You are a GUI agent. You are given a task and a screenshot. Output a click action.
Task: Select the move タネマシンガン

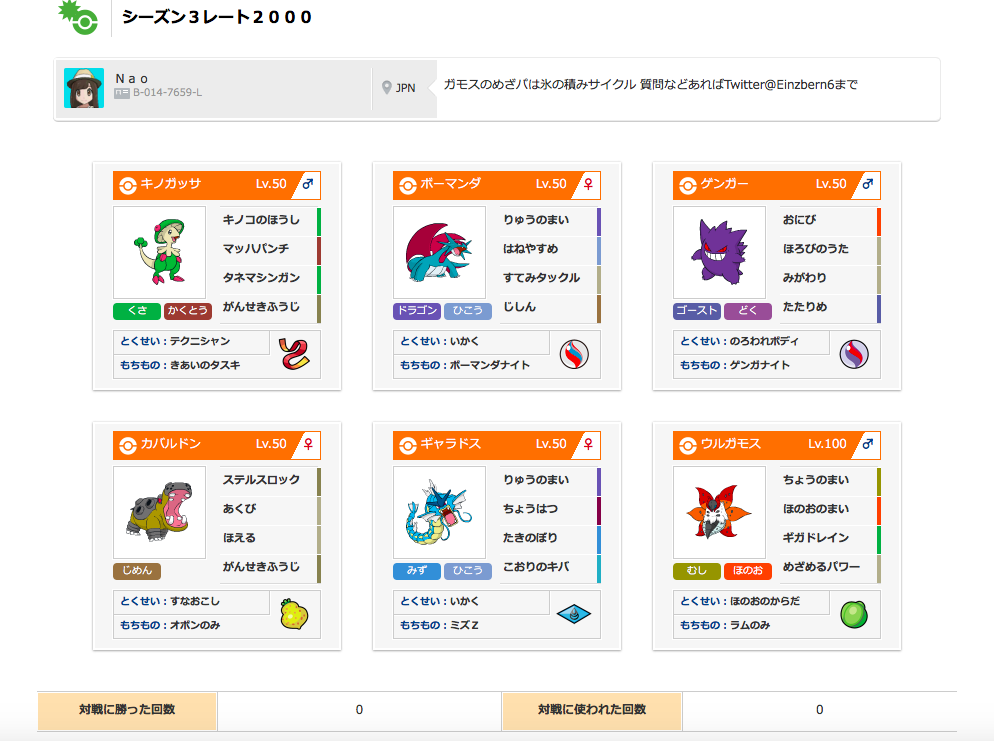coord(270,278)
